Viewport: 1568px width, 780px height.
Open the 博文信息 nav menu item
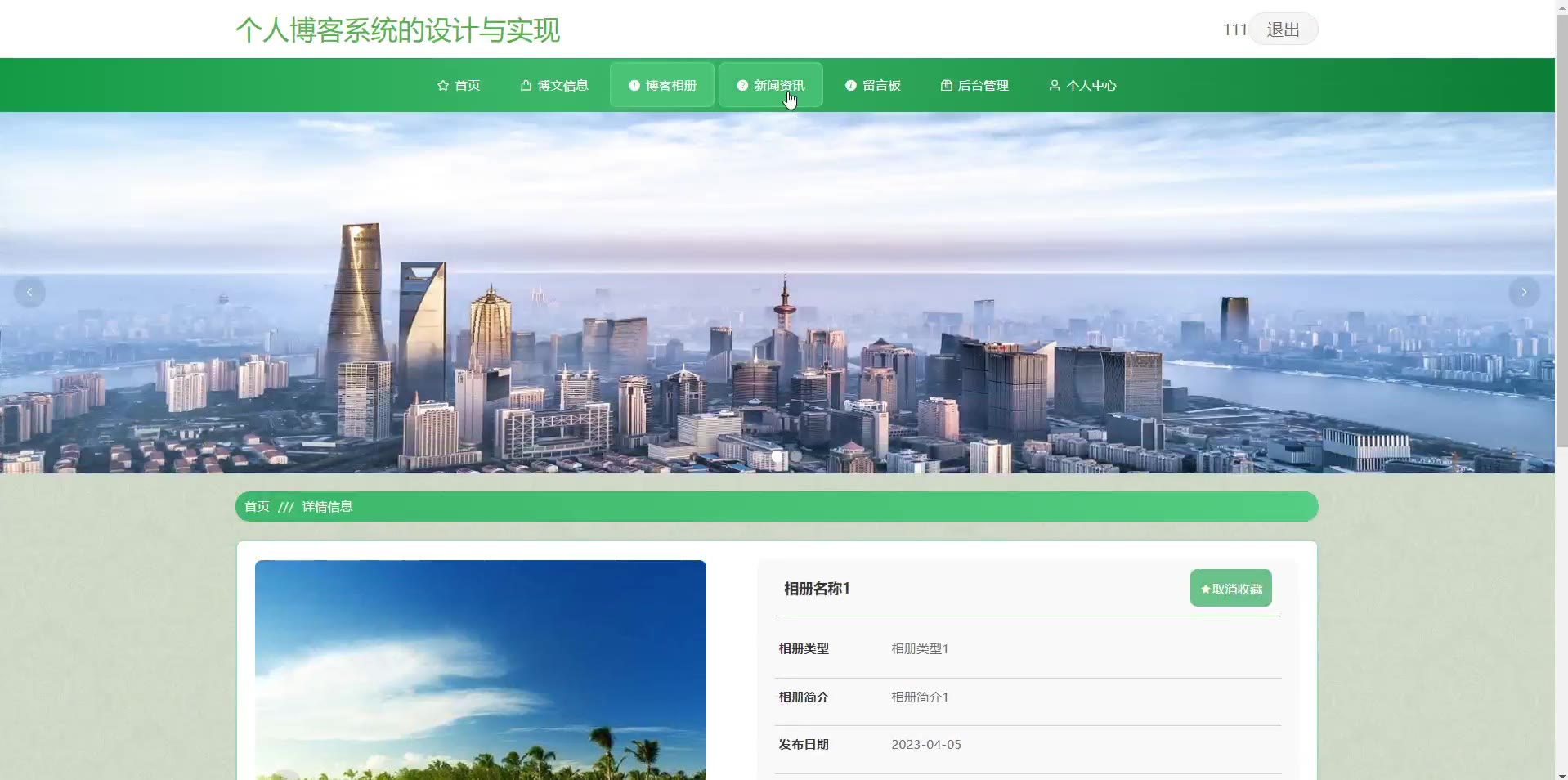pyautogui.click(x=554, y=85)
